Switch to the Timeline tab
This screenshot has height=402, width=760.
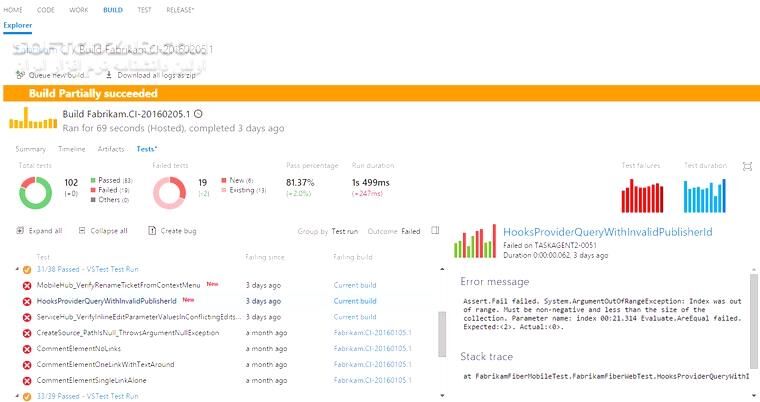pyautogui.click(x=71, y=148)
